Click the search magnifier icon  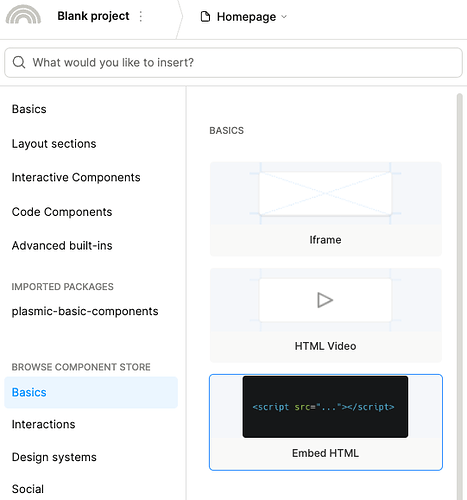[19, 62]
